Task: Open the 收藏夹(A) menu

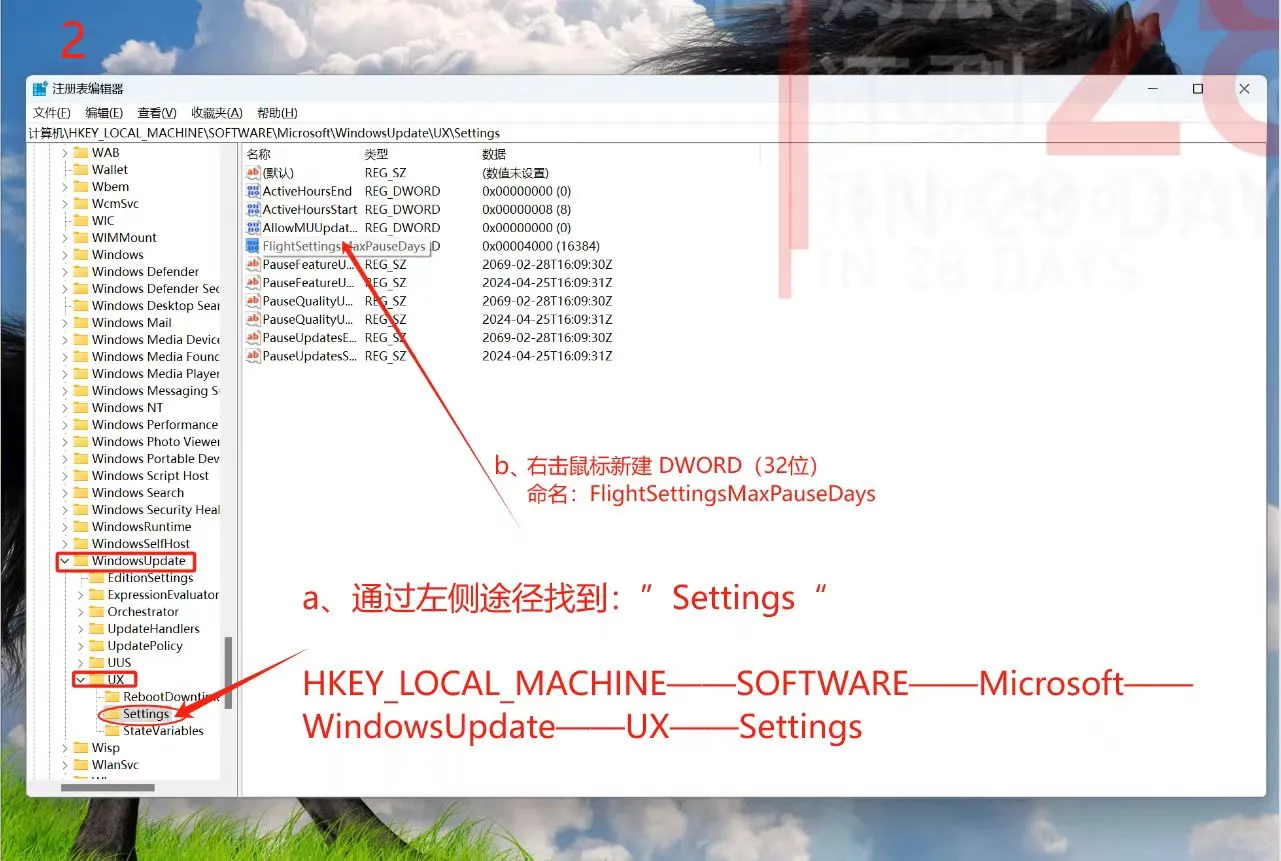Action: (x=217, y=113)
